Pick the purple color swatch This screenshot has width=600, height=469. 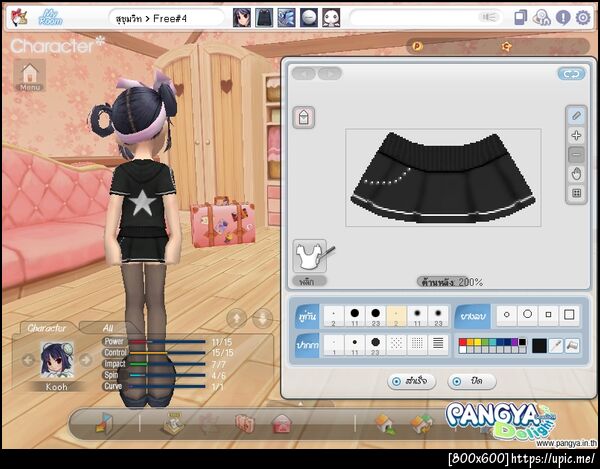[x=515, y=342]
